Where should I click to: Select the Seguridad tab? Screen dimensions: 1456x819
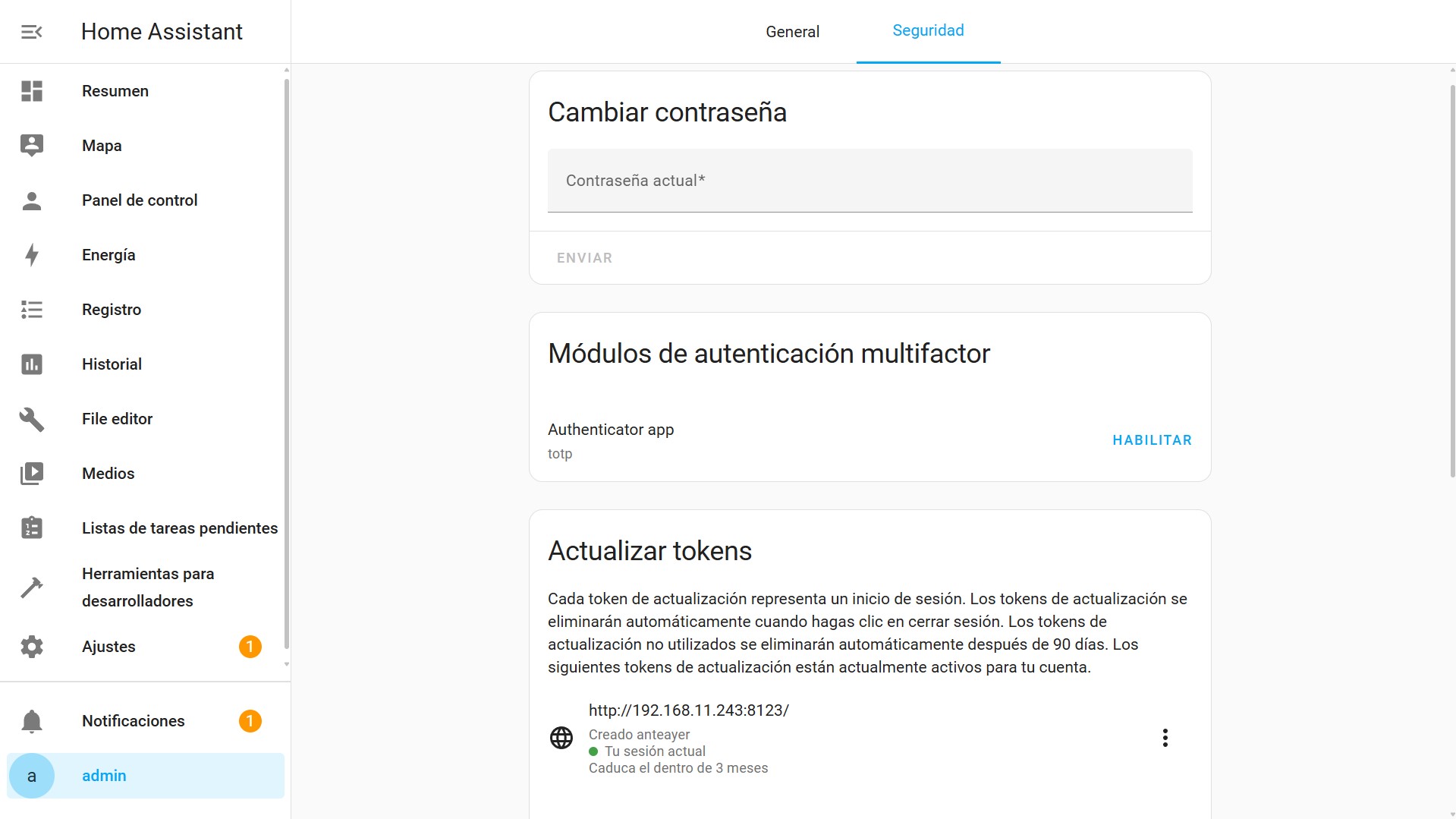(x=928, y=31)
